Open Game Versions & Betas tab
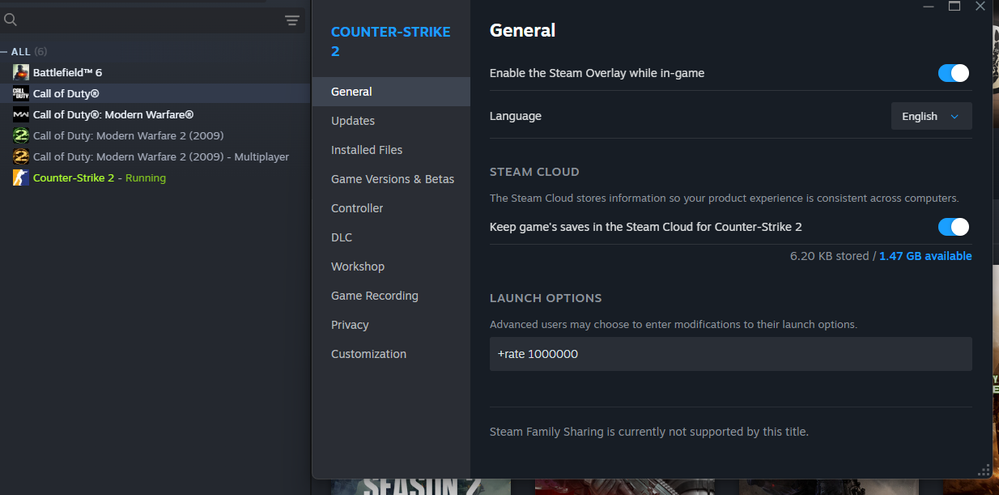 (391, 179)
